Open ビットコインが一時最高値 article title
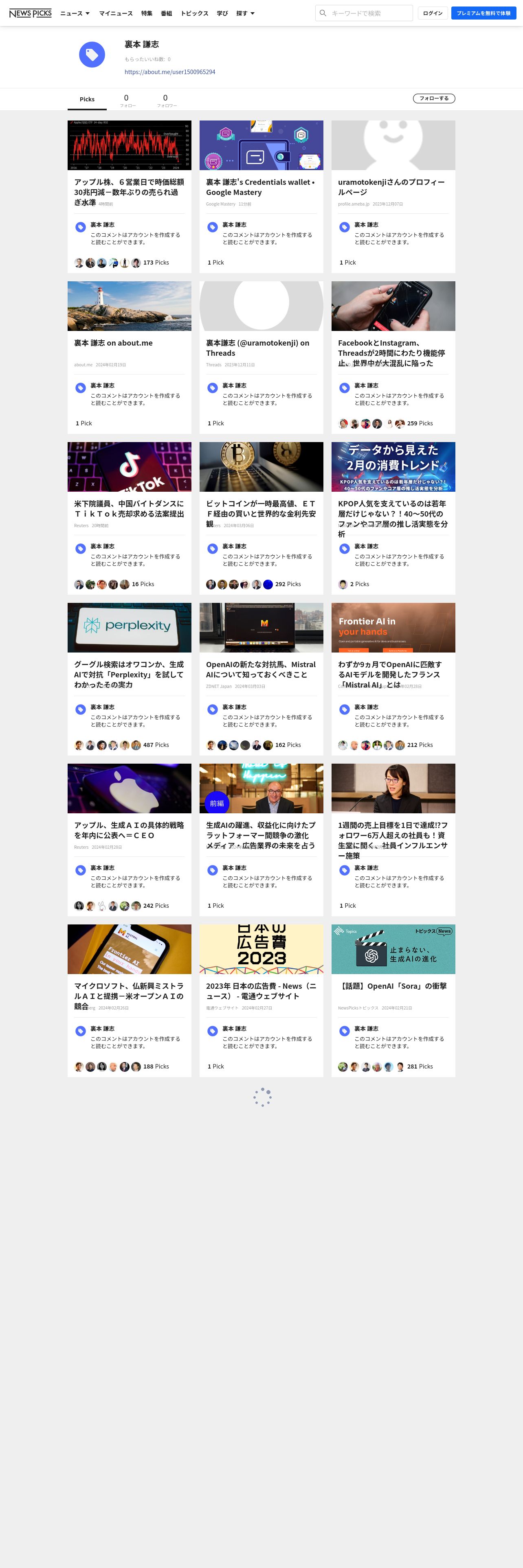The height and width of the screenshot is (1568, 523). pyautogui.click(x=261, y=513)
